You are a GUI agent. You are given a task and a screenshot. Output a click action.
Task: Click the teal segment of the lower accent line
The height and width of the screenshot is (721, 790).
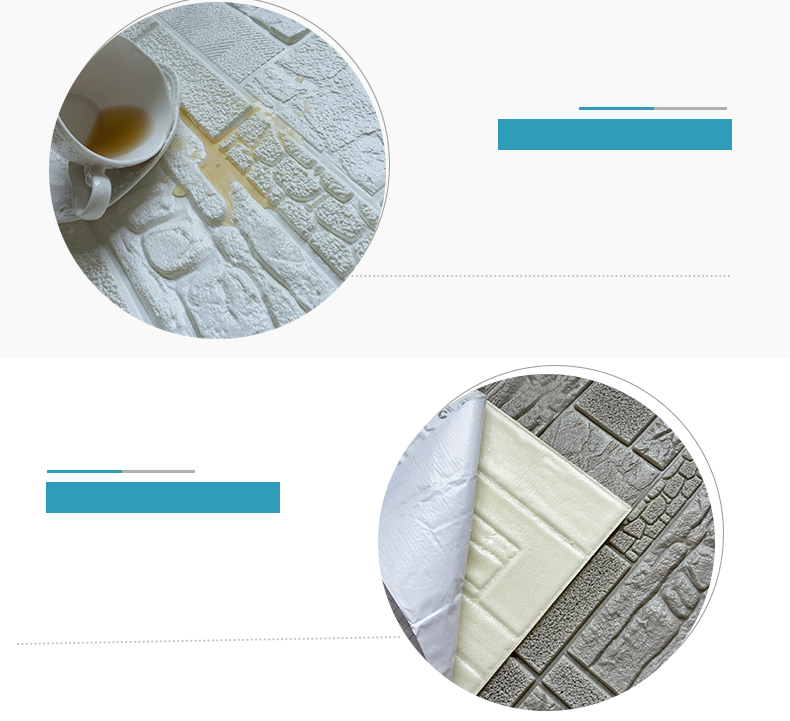tap(84, 472)
